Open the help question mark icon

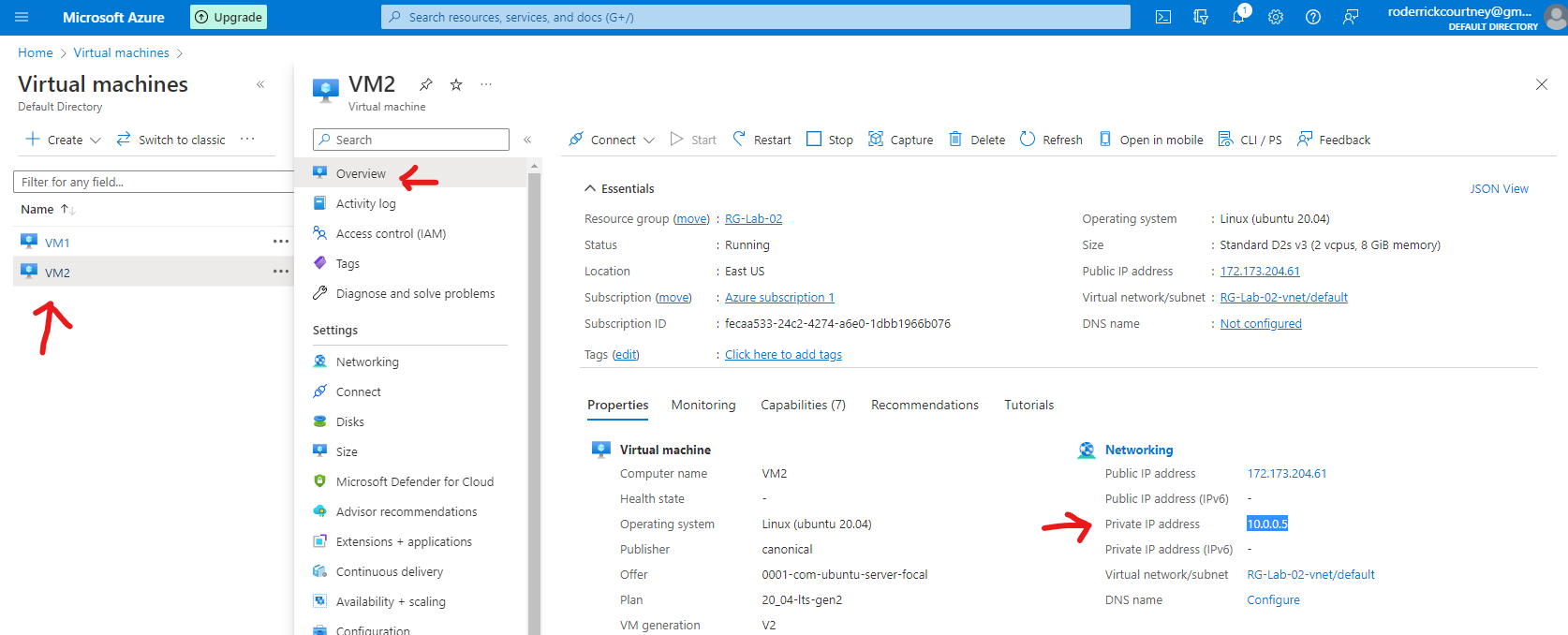click(x=1313, y=17)
